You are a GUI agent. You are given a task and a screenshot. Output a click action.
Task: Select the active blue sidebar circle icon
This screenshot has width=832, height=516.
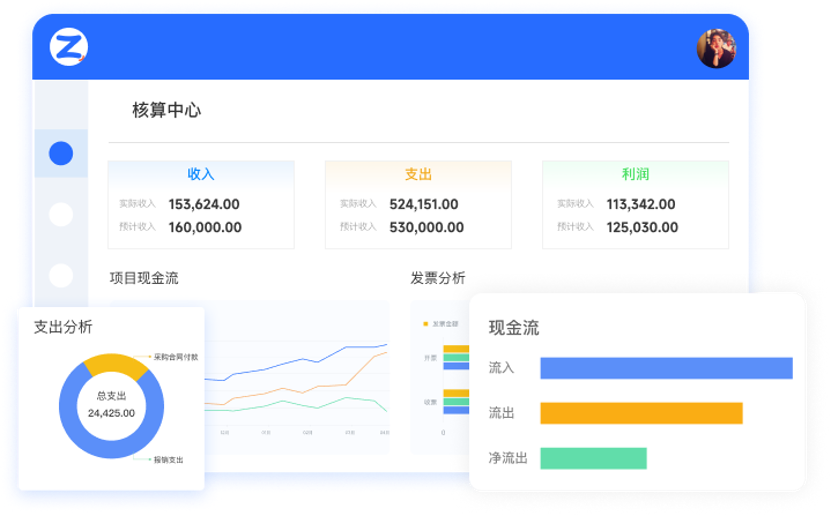pos(61,153)
